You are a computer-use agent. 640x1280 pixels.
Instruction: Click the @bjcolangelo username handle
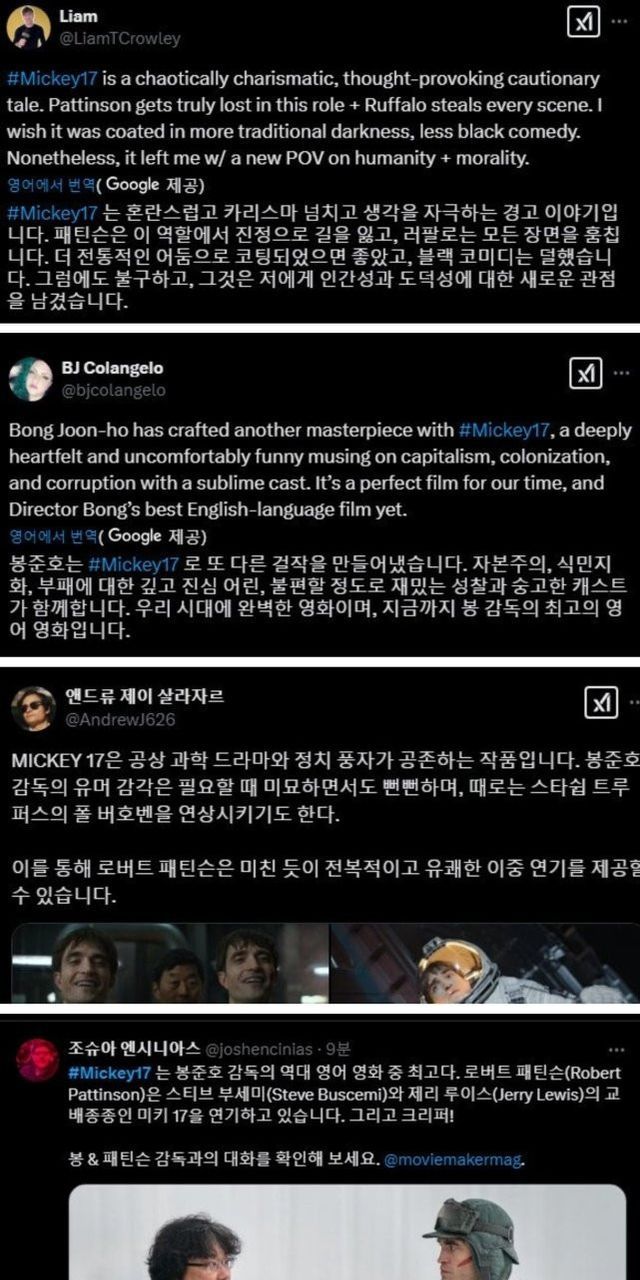[x=116, y=391]
